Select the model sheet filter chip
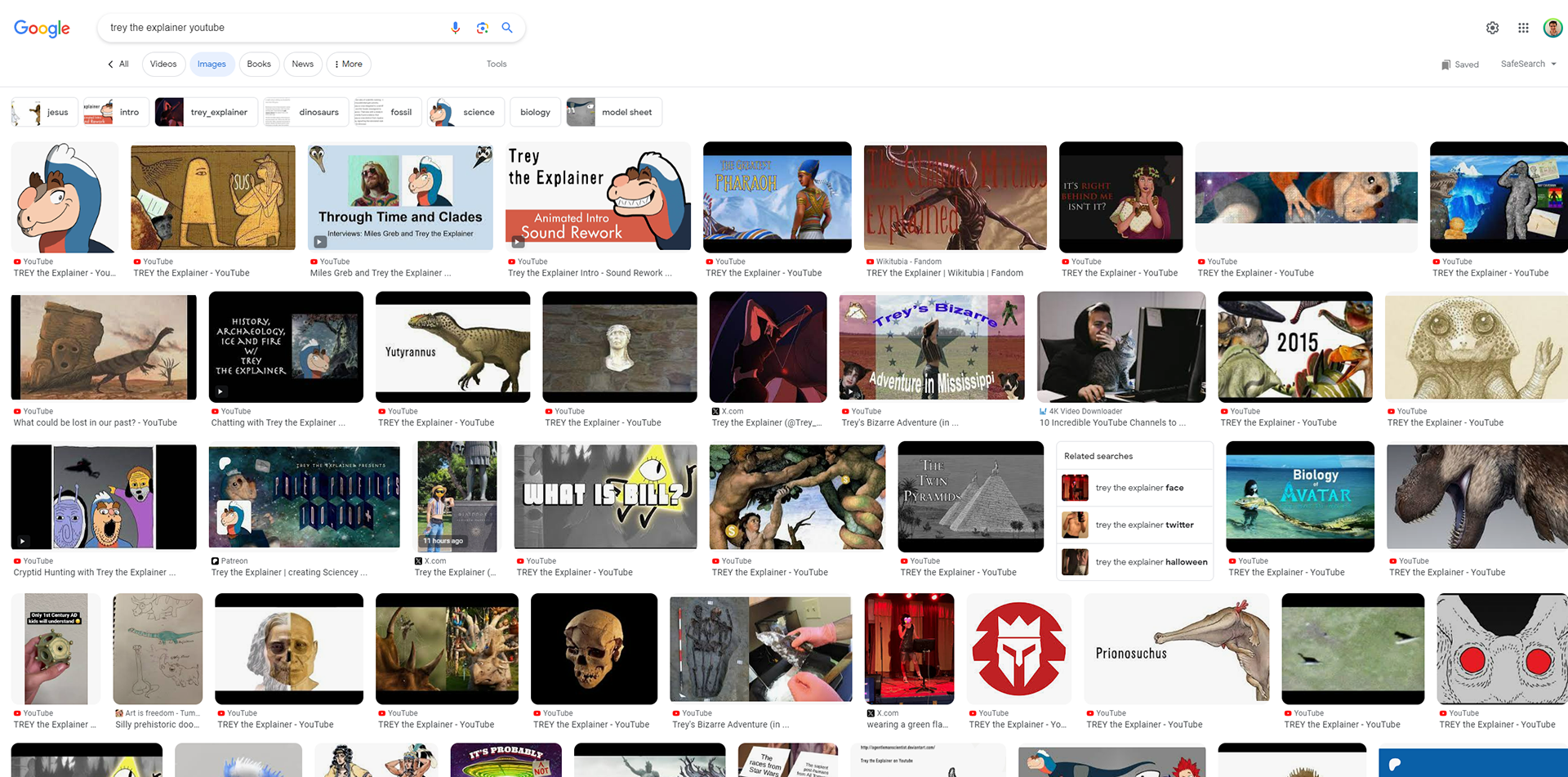 click(614, 112)
